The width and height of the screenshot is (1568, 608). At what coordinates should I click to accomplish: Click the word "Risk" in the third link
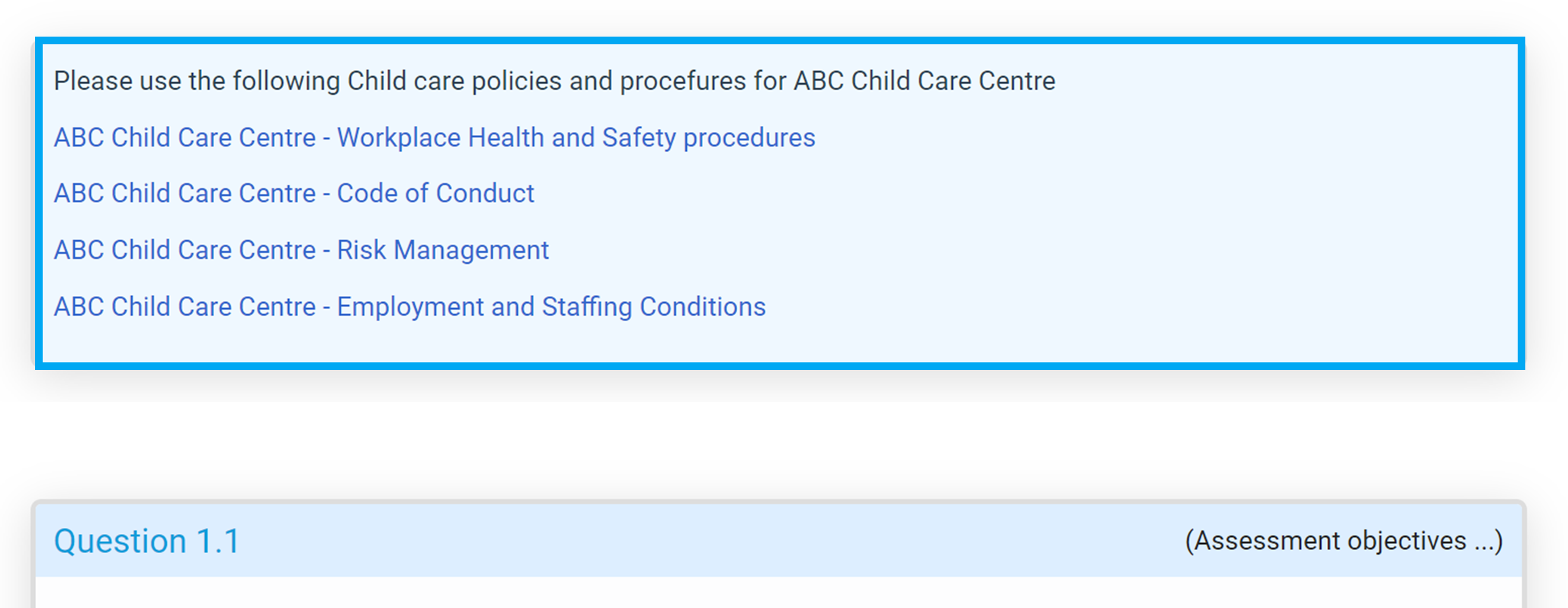click(x=361, y=250)
